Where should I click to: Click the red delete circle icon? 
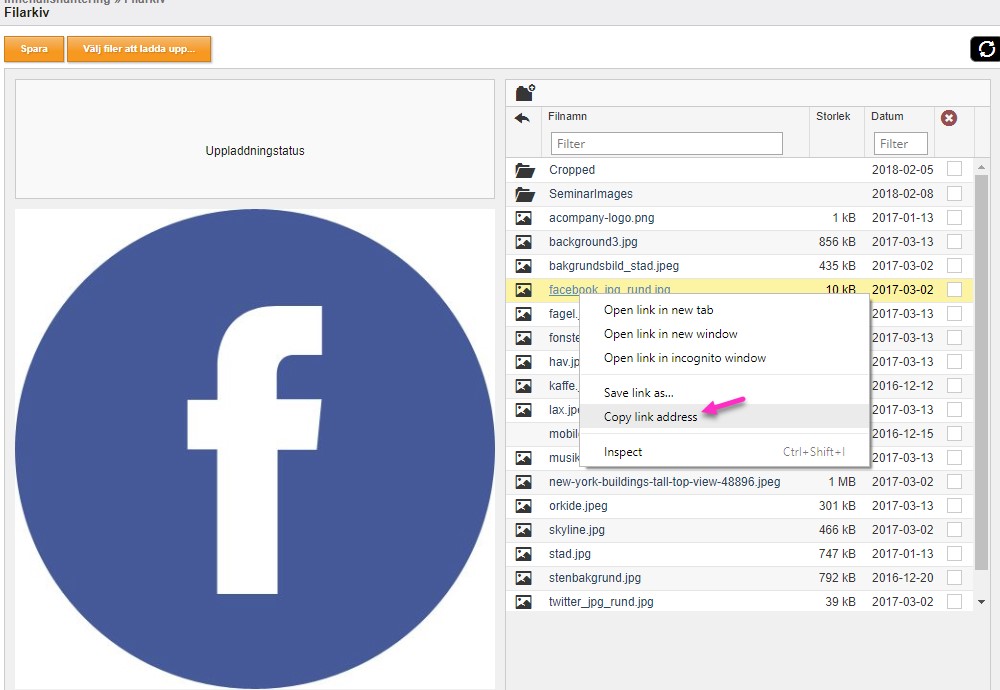point(949,118)
